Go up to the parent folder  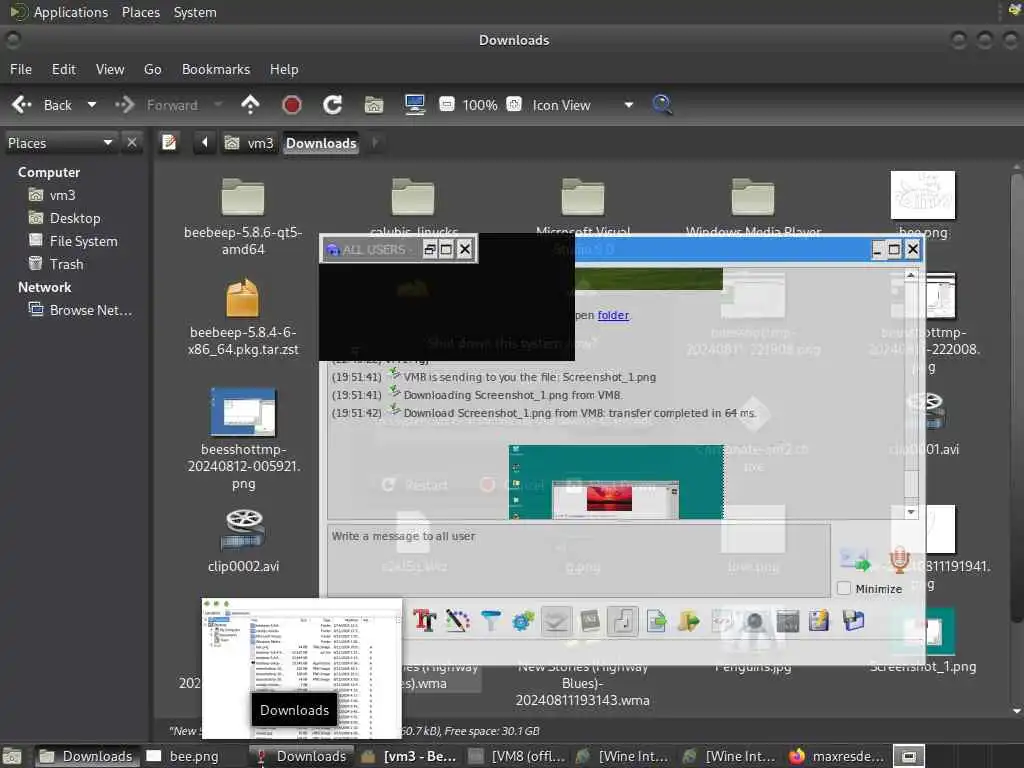[x=250, y=104]
